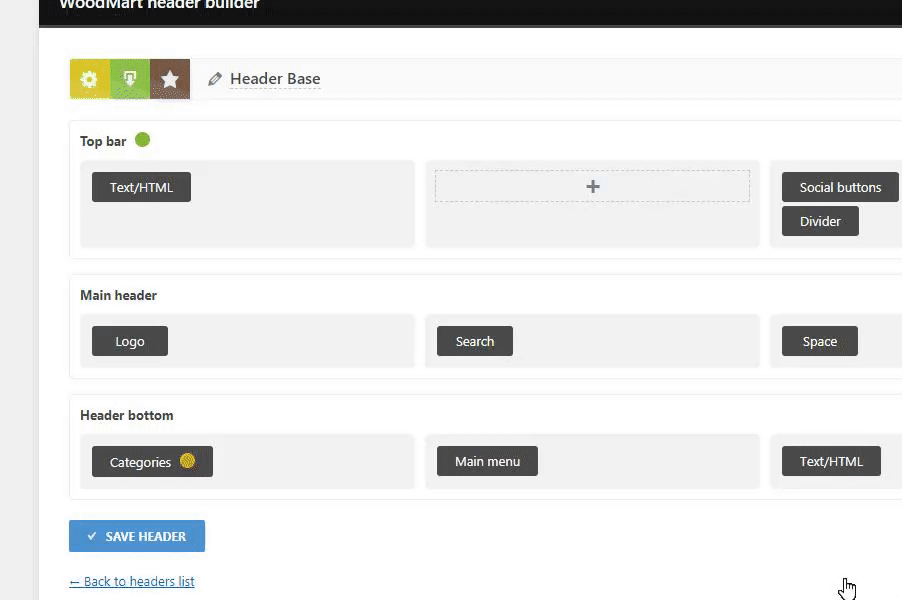Select the Space element

(820, 341)
